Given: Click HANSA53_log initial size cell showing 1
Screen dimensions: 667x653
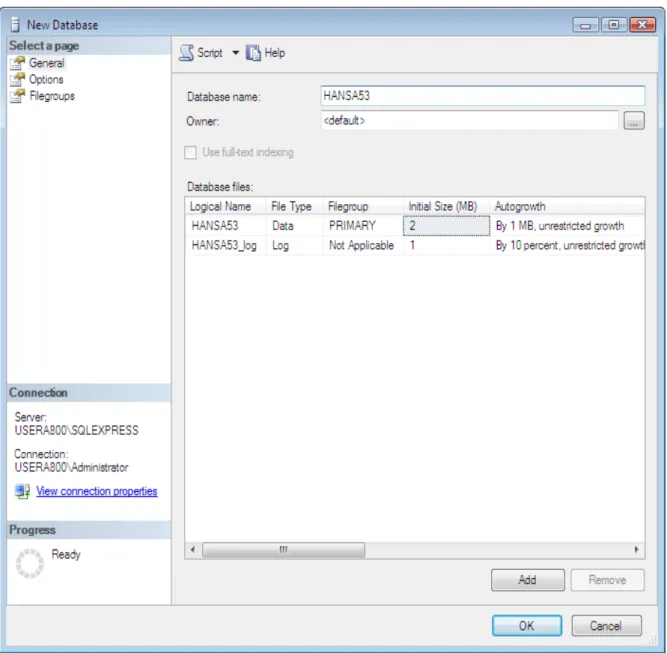Looking at the screenshot, I should click(x=446, y=245).
